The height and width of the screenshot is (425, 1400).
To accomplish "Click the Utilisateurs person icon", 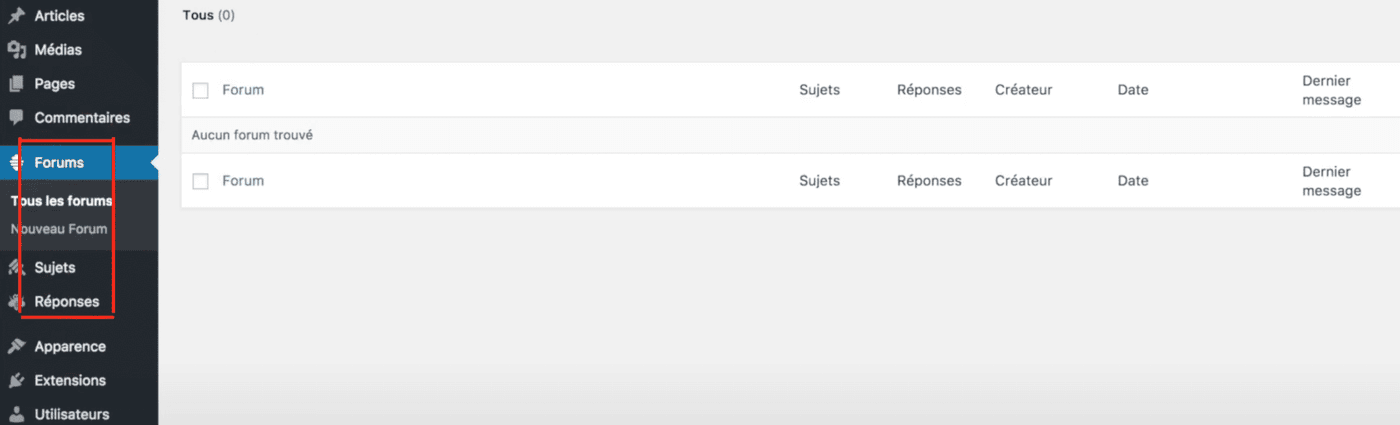I will pyautogui.click(x=16, y=414).
